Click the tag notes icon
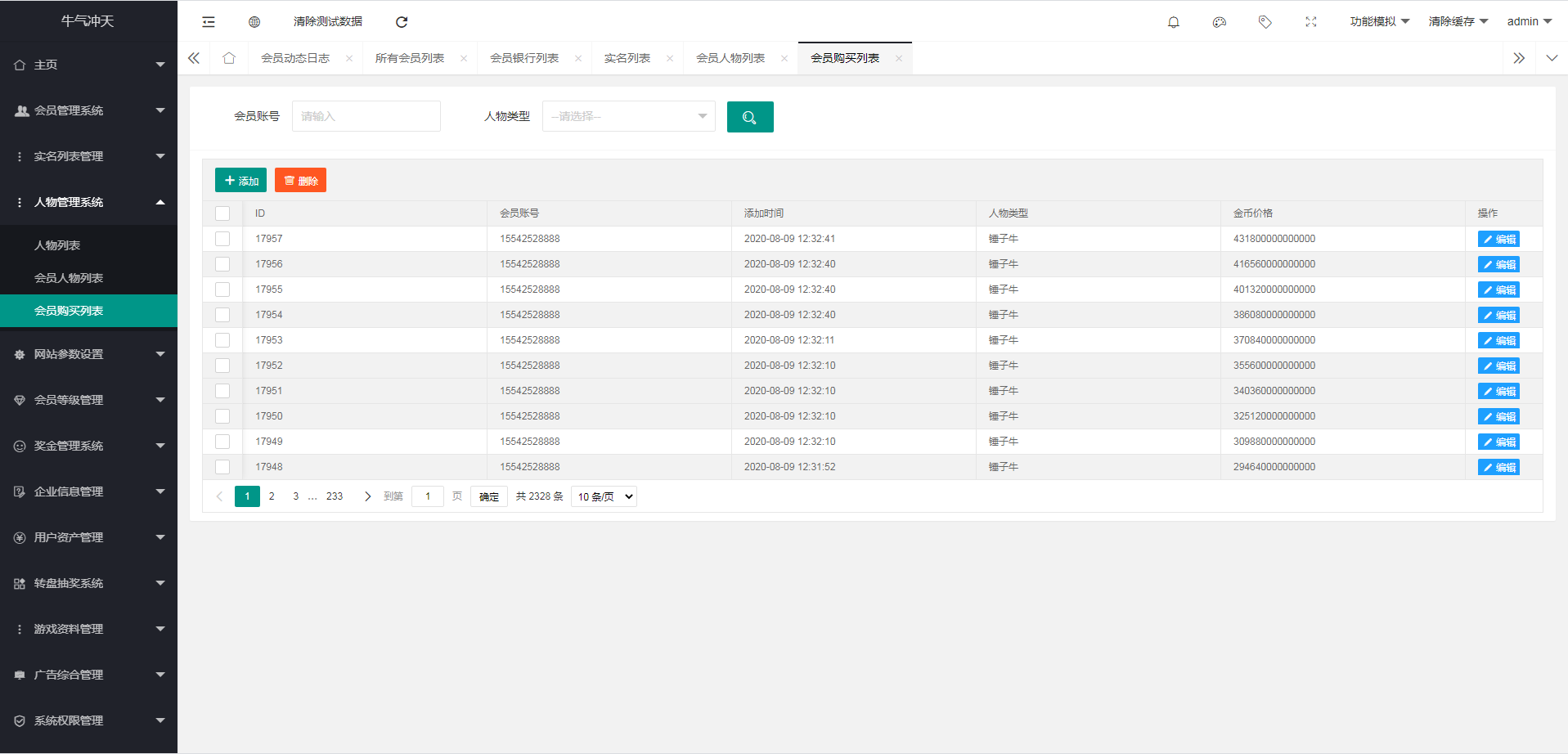The width and height of the screenshot is (1568, 754). pos(1265,22)
